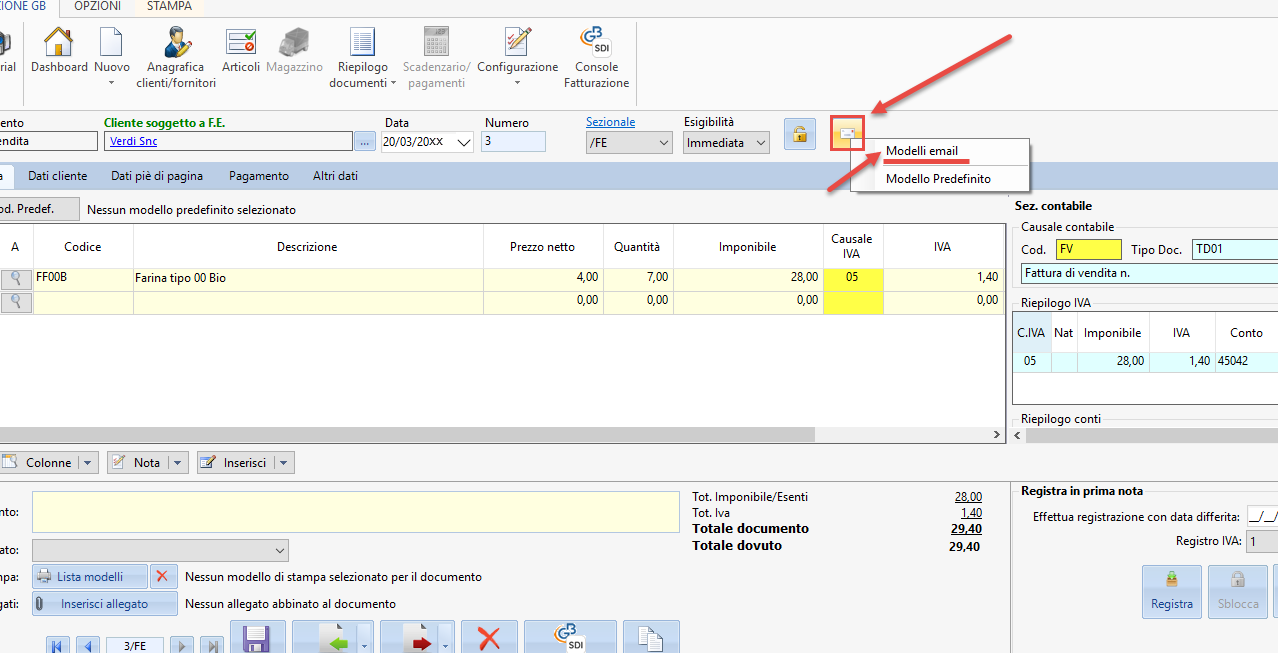Open the Sezionale /FE dropdown

tap(664, 143)
